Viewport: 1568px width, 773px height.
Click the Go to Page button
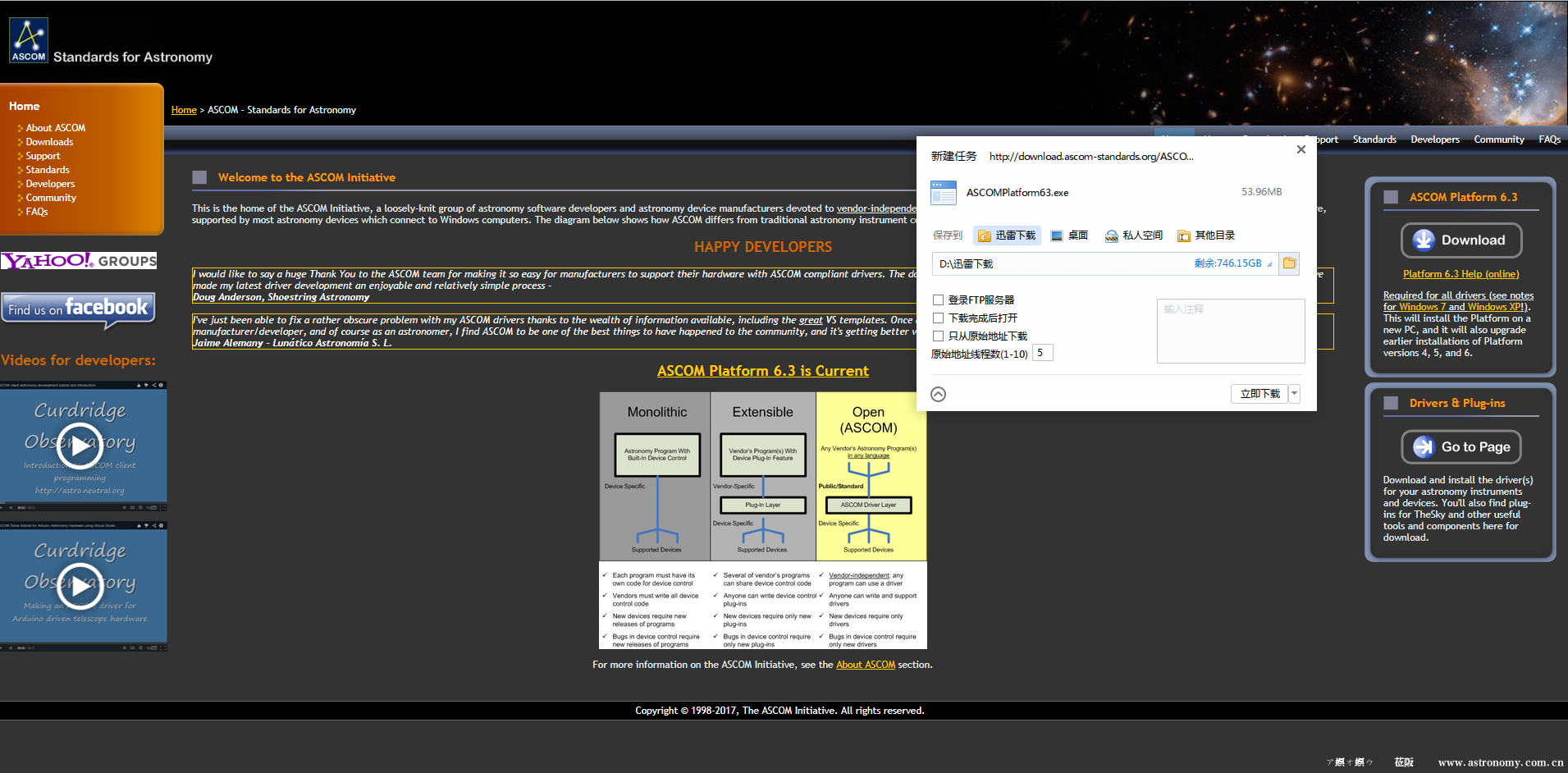[x=1461, y=447]
